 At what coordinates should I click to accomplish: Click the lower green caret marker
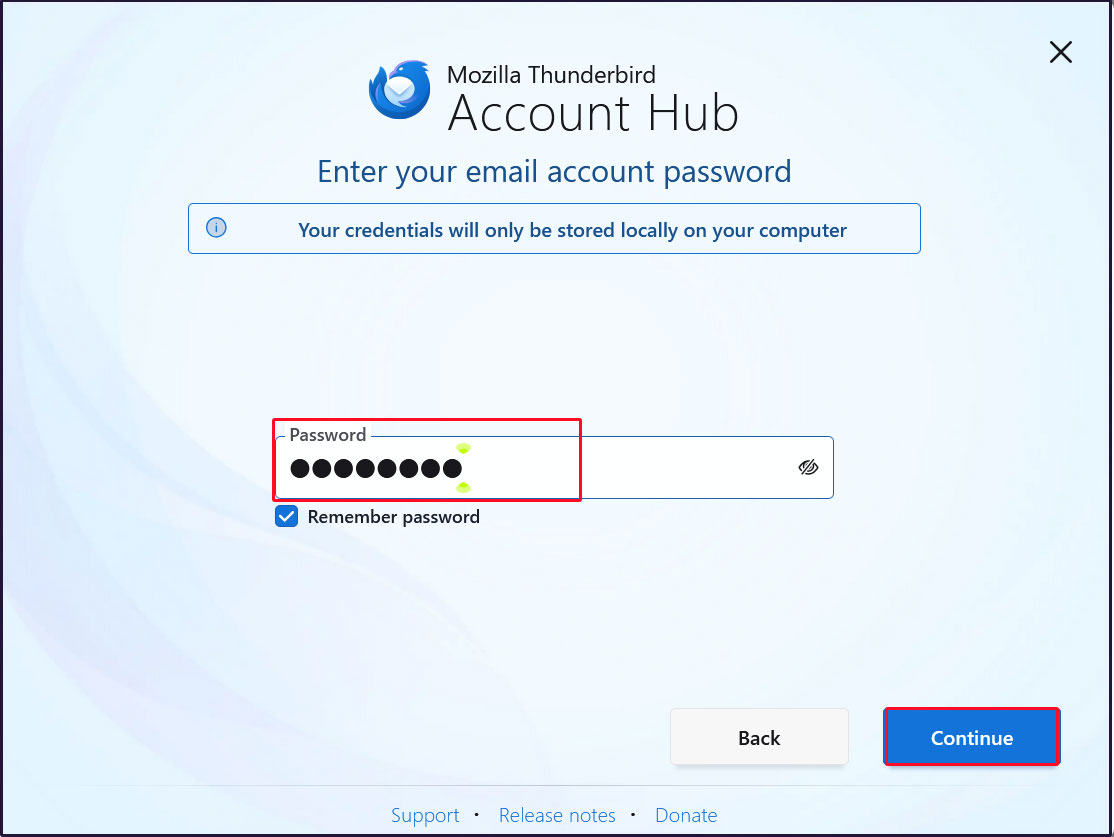(x=463, y=487)
